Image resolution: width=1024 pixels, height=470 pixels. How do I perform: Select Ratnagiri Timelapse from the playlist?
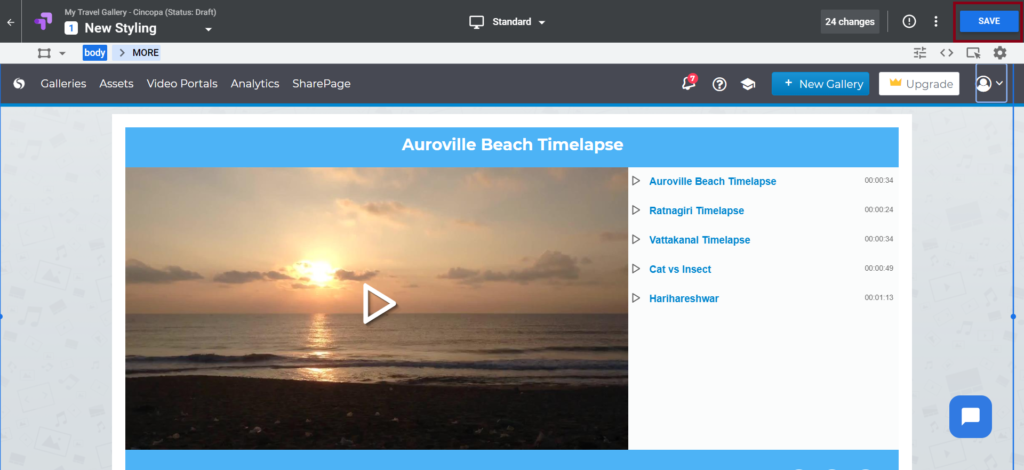tap(696, 211)
